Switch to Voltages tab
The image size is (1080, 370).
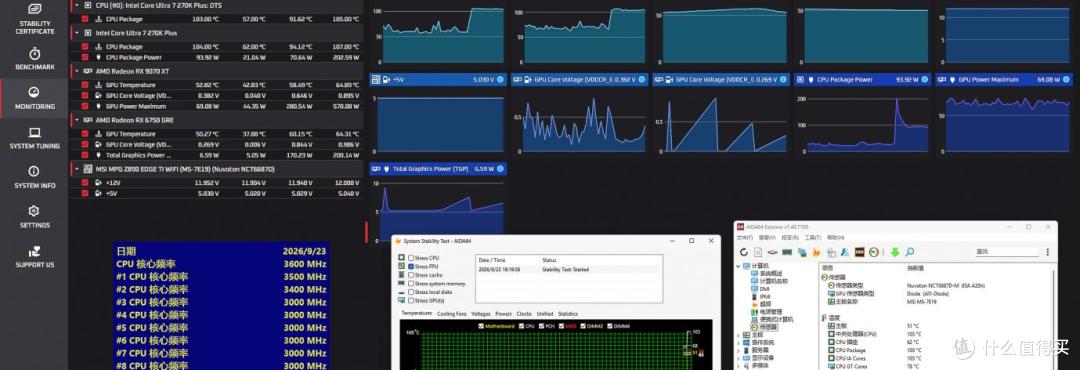point(481,314)
